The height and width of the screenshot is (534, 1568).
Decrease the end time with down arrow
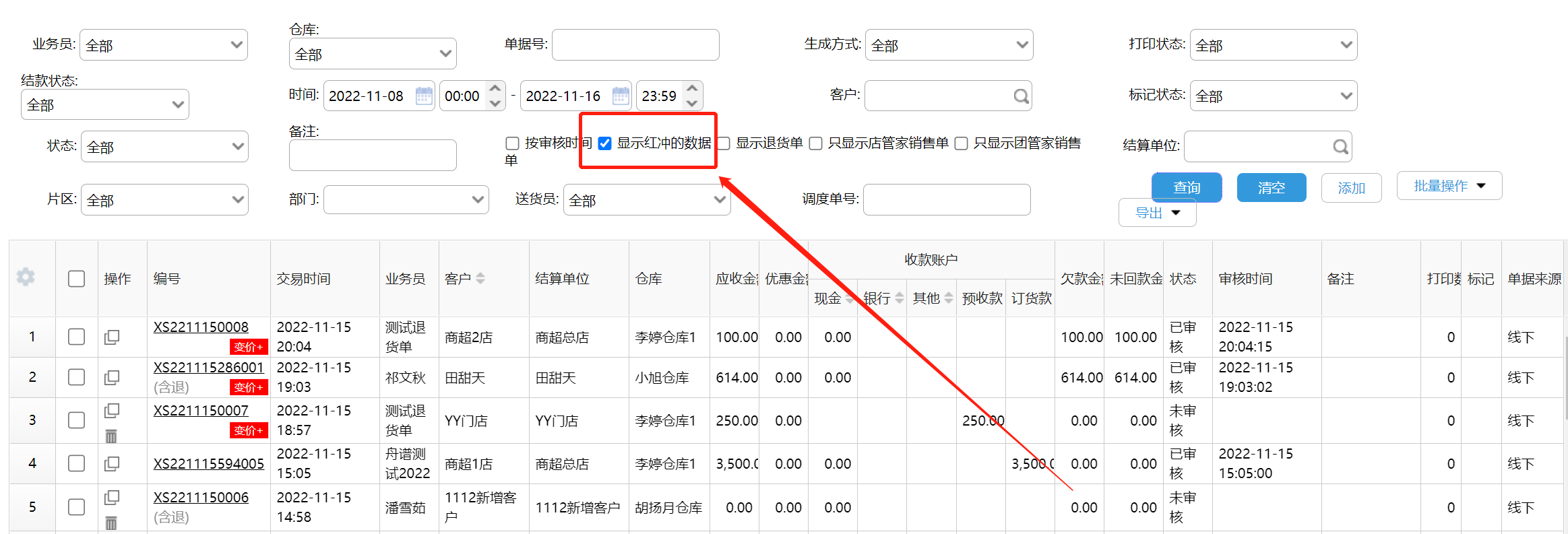click(x=692, y=103)
